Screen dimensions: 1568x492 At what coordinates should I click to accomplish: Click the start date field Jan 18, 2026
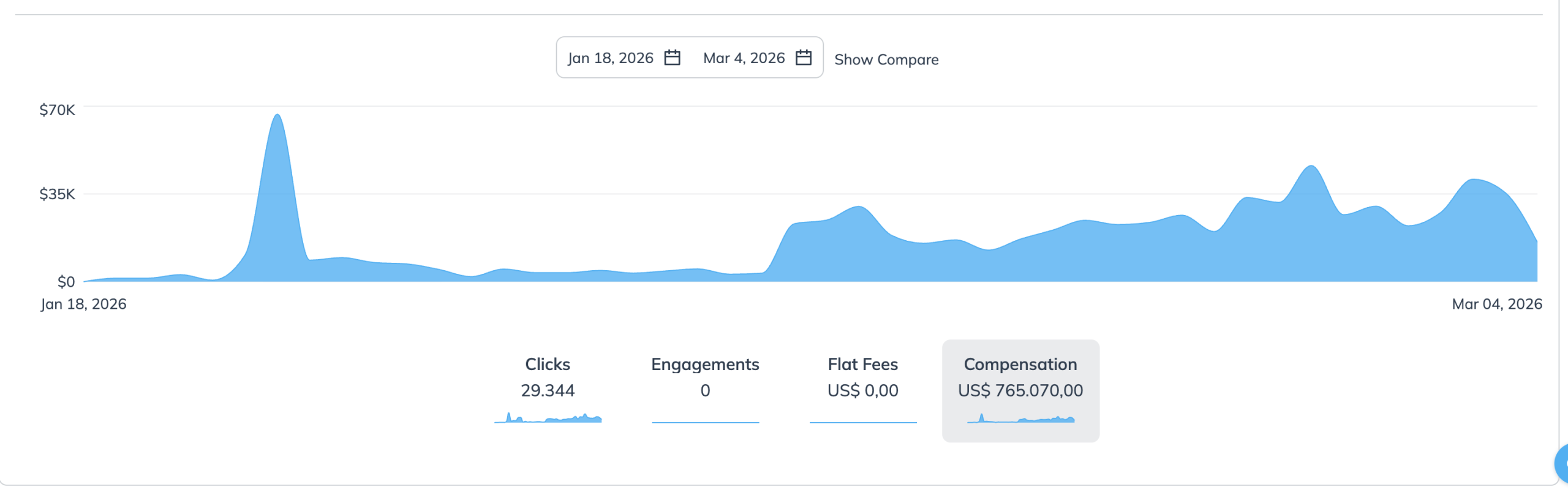pos(610,58)
